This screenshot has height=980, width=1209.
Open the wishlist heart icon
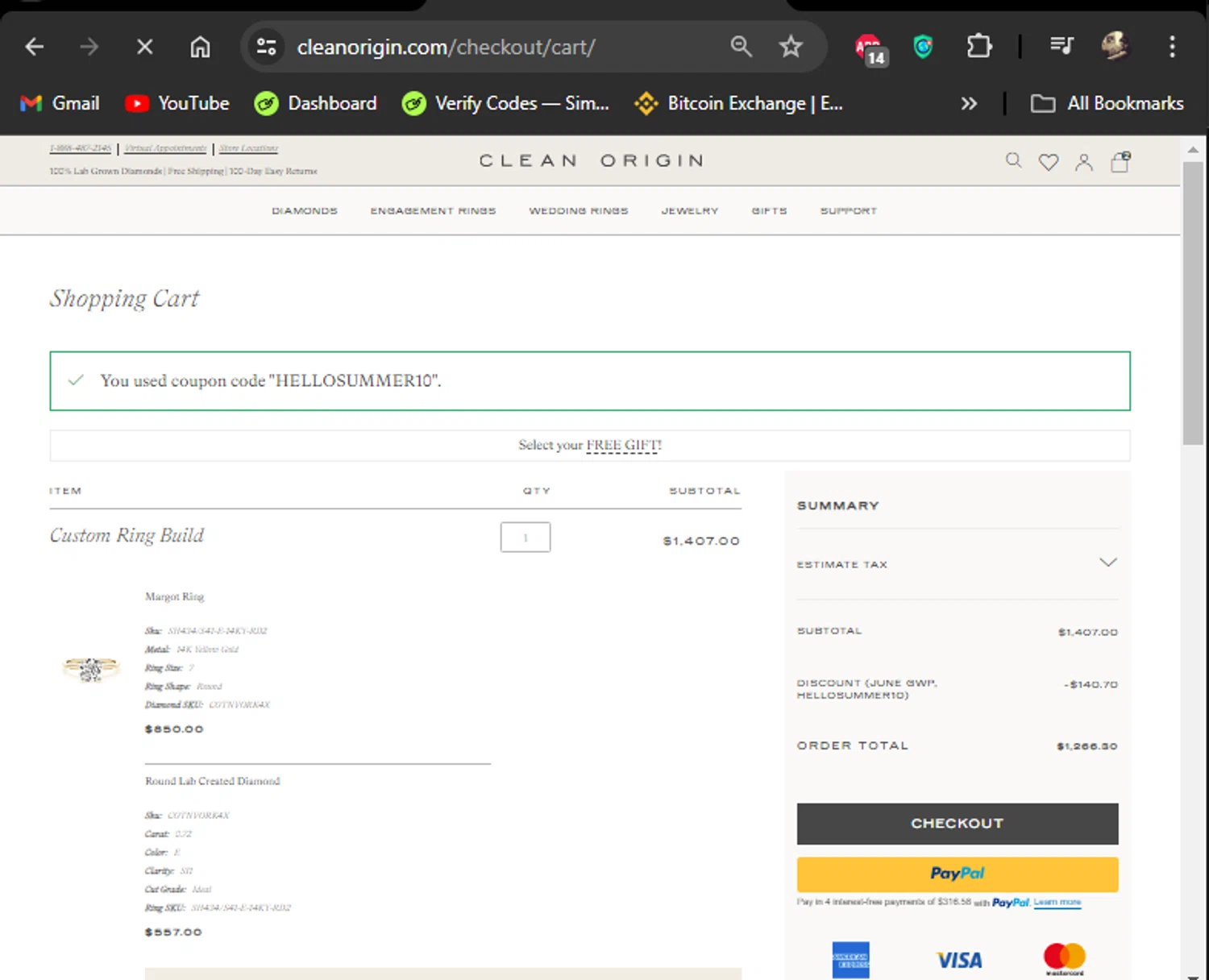pyautogui.click(x=1048, y=162)
